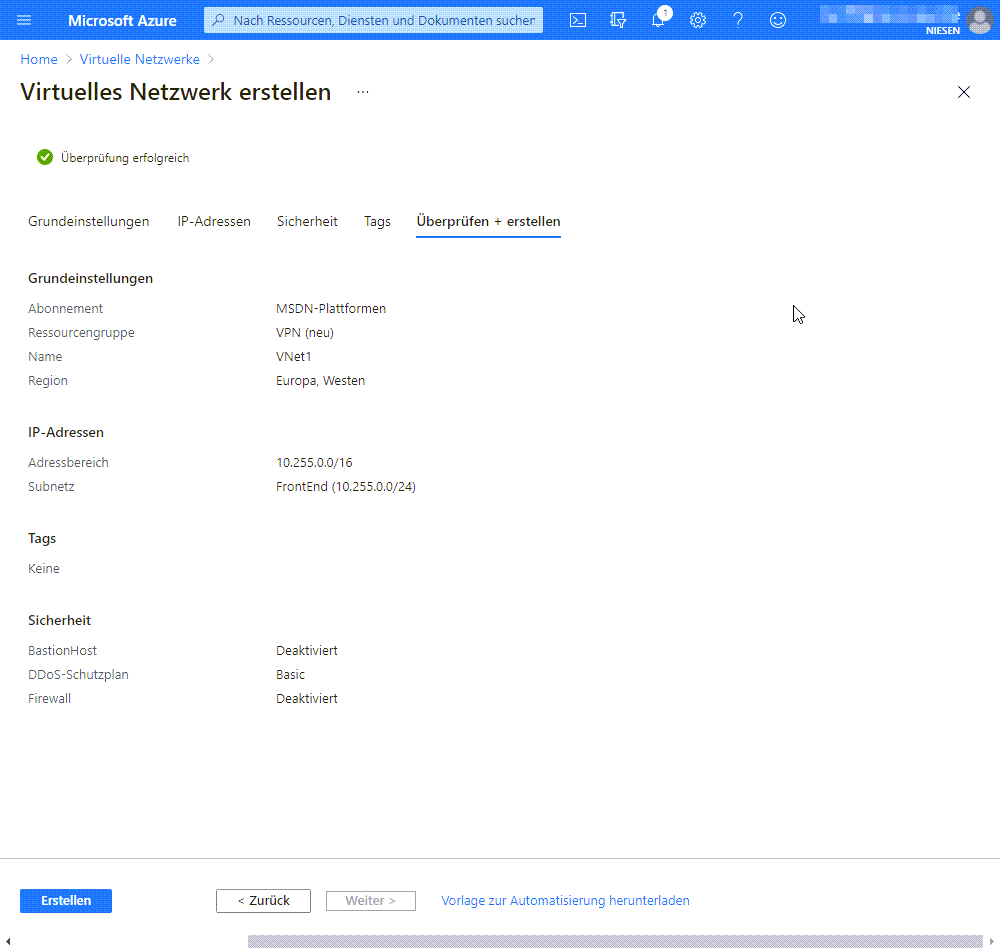Click right scroll arrow at bottom

(992, 941)
